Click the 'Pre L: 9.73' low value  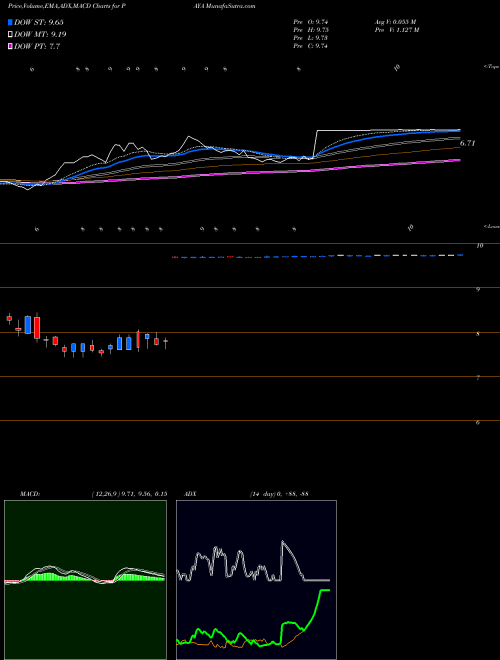(x=311, y=38)
